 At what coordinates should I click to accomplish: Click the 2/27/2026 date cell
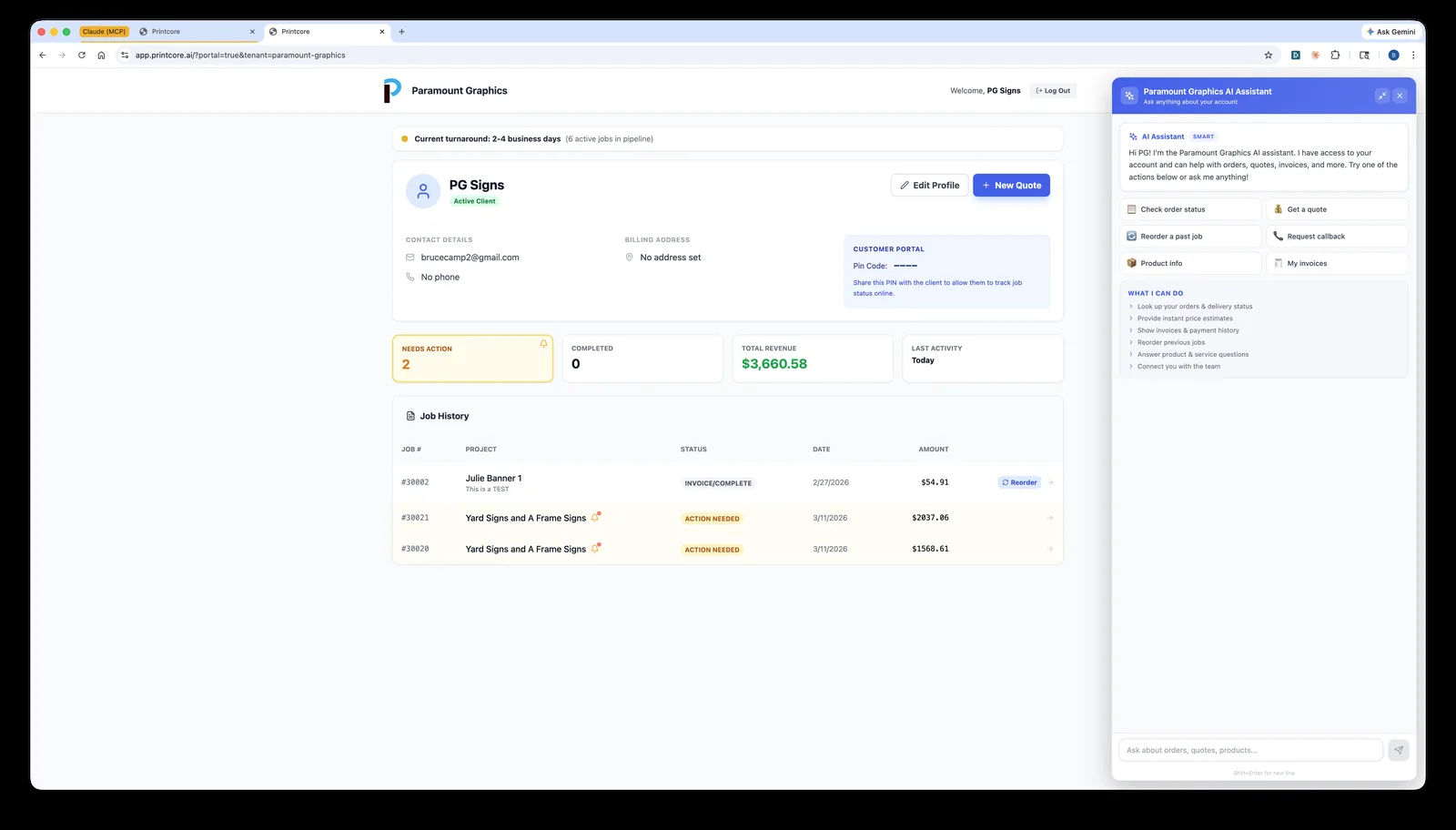pos(831,482)
